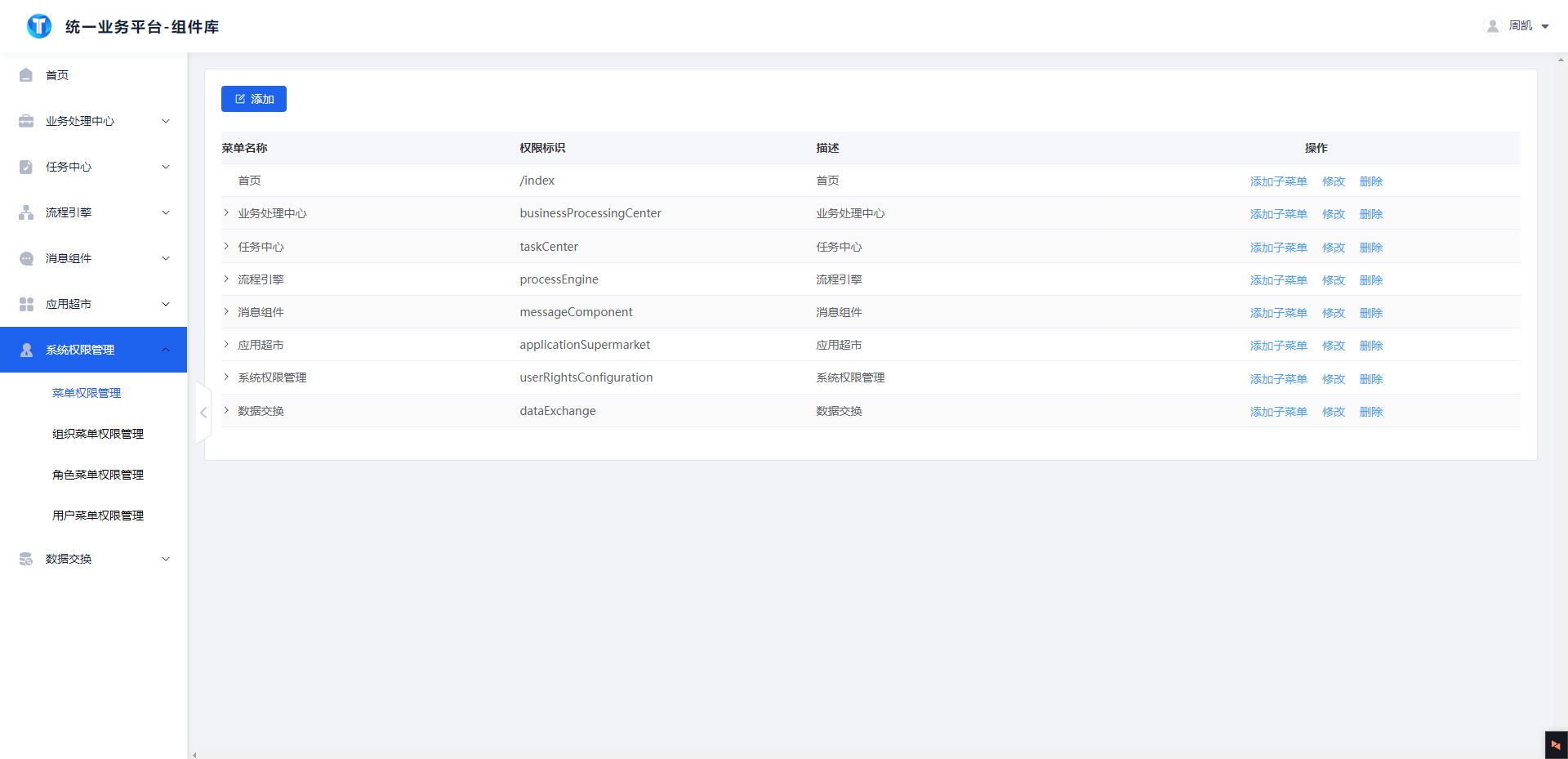Select 角色菜单权限管理 submenu item
This screenshot has height=759, width=1568.
(98, 475)
